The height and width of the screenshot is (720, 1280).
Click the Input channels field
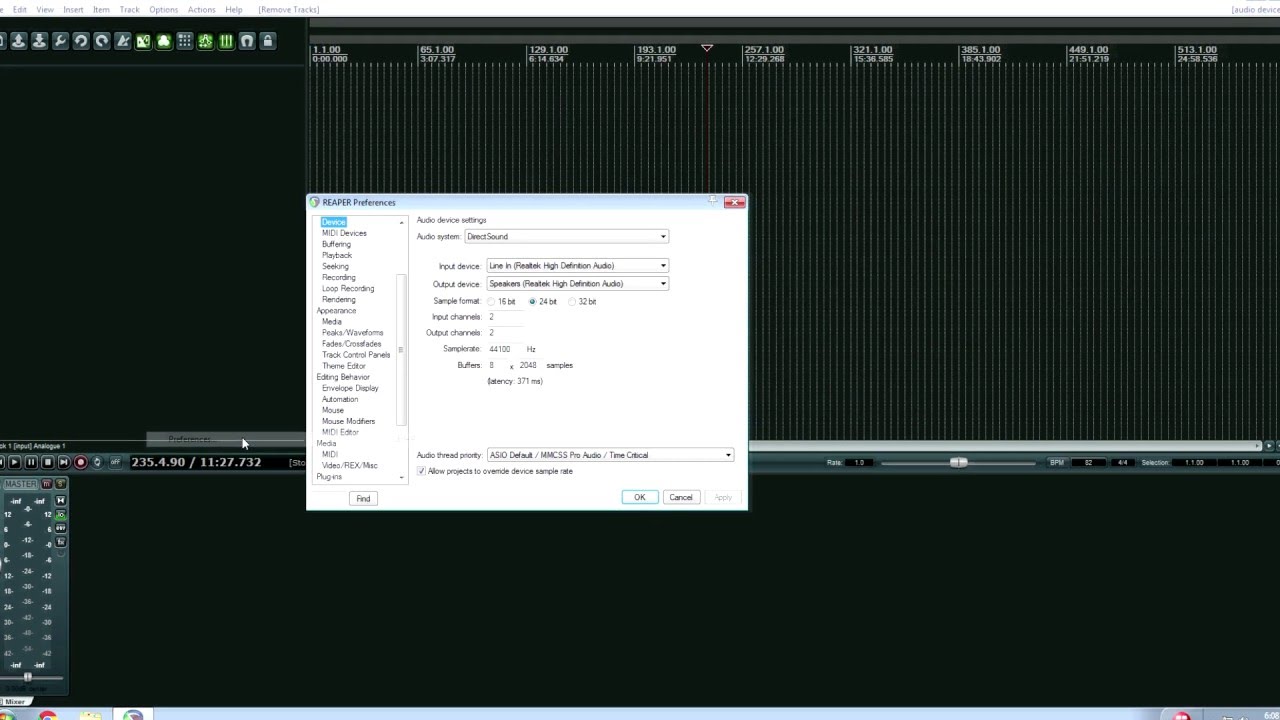click(505, 317)
